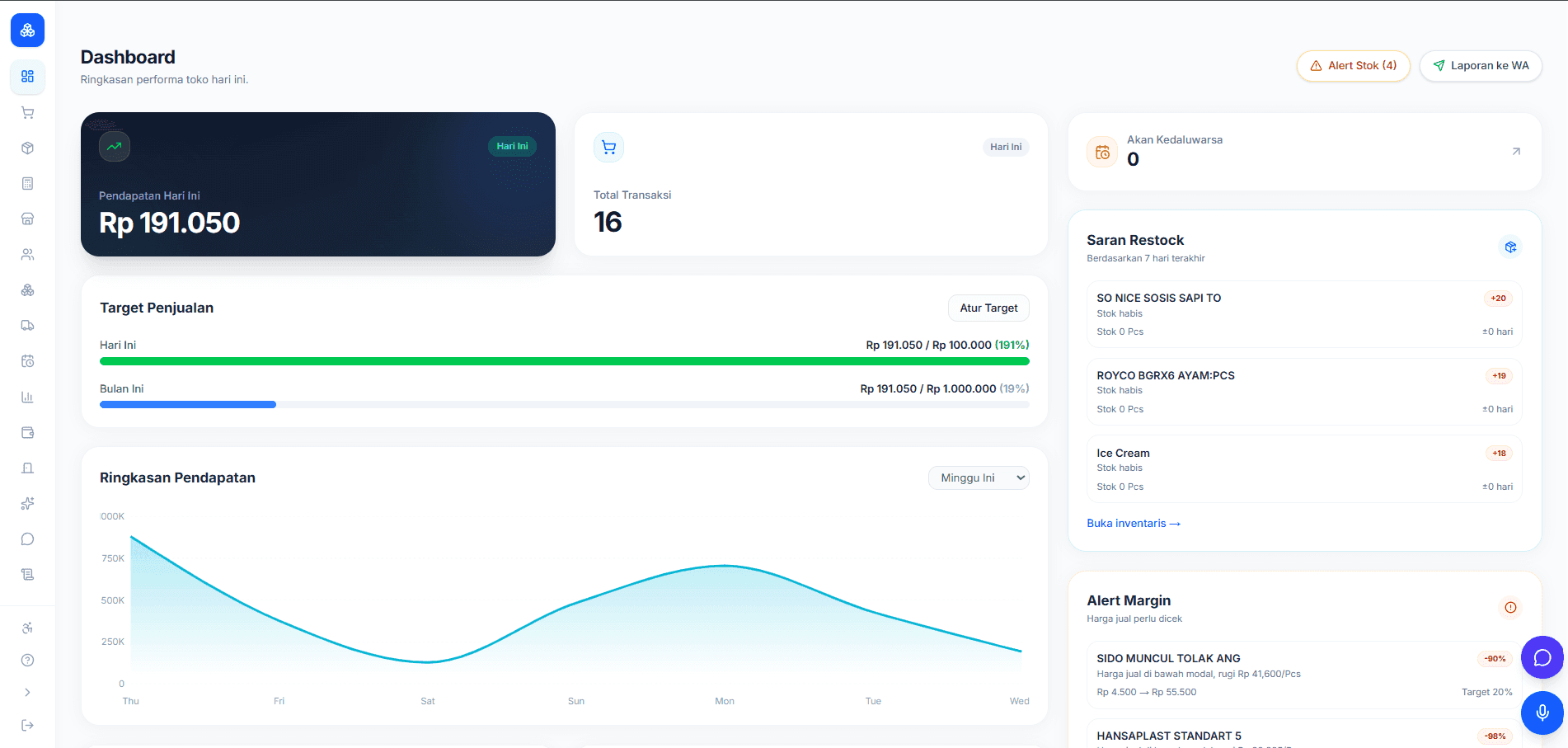Open the bar chart reports icon
Viewport: 1568px width, 748px height.
(x=27, y=397)
